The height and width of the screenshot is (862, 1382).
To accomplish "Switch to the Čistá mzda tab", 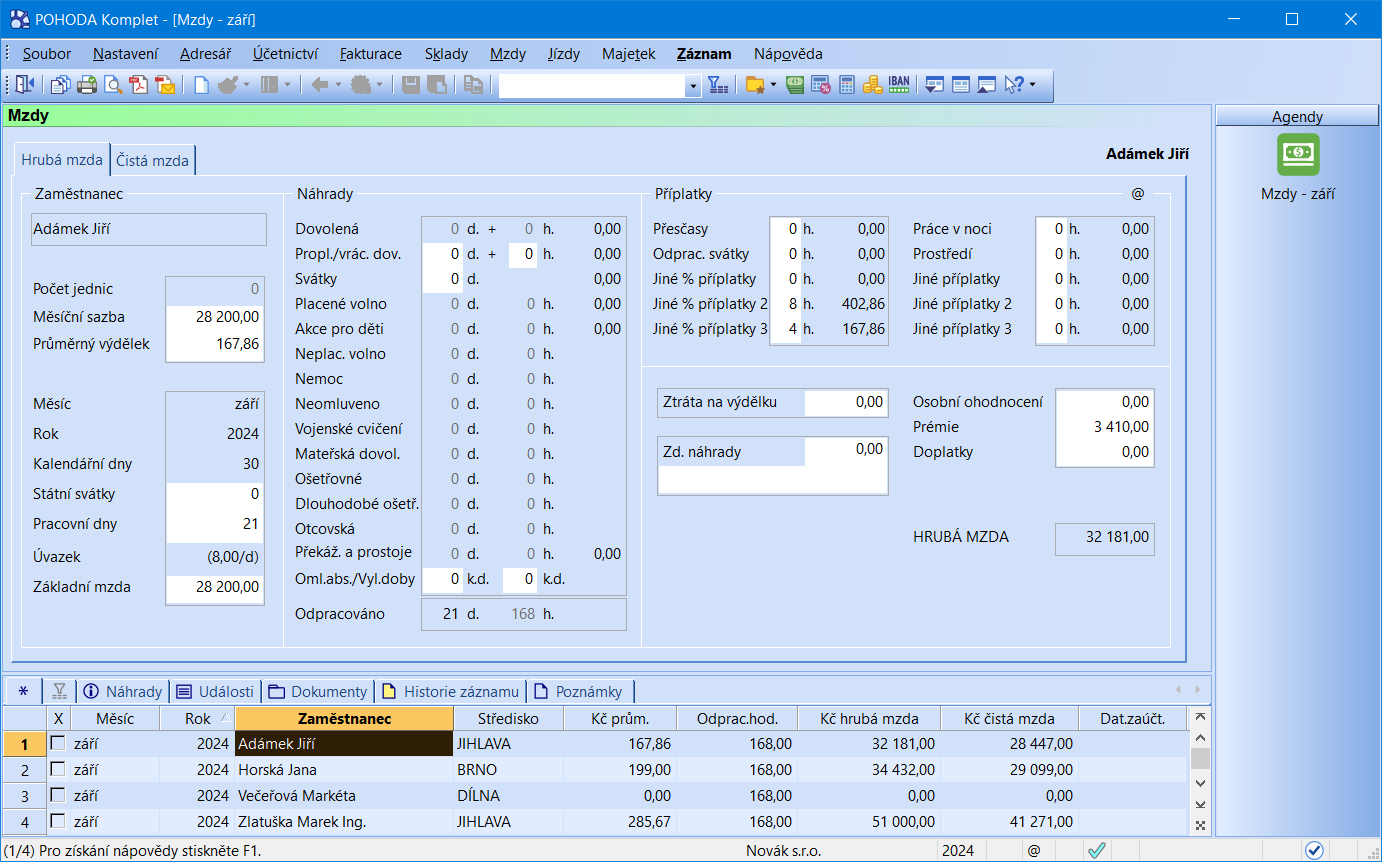I will click(x=152, y=160).
